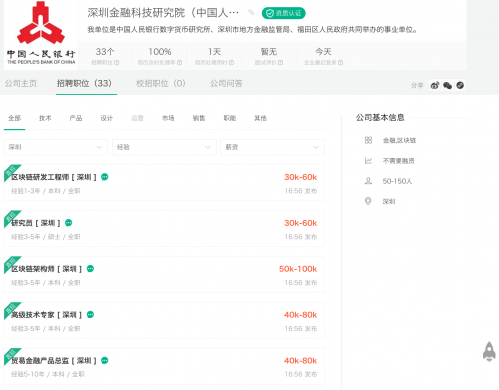This screenshot has width=499, height=390.
Task: Click the pencil icon beside company name
Action: 251,13
